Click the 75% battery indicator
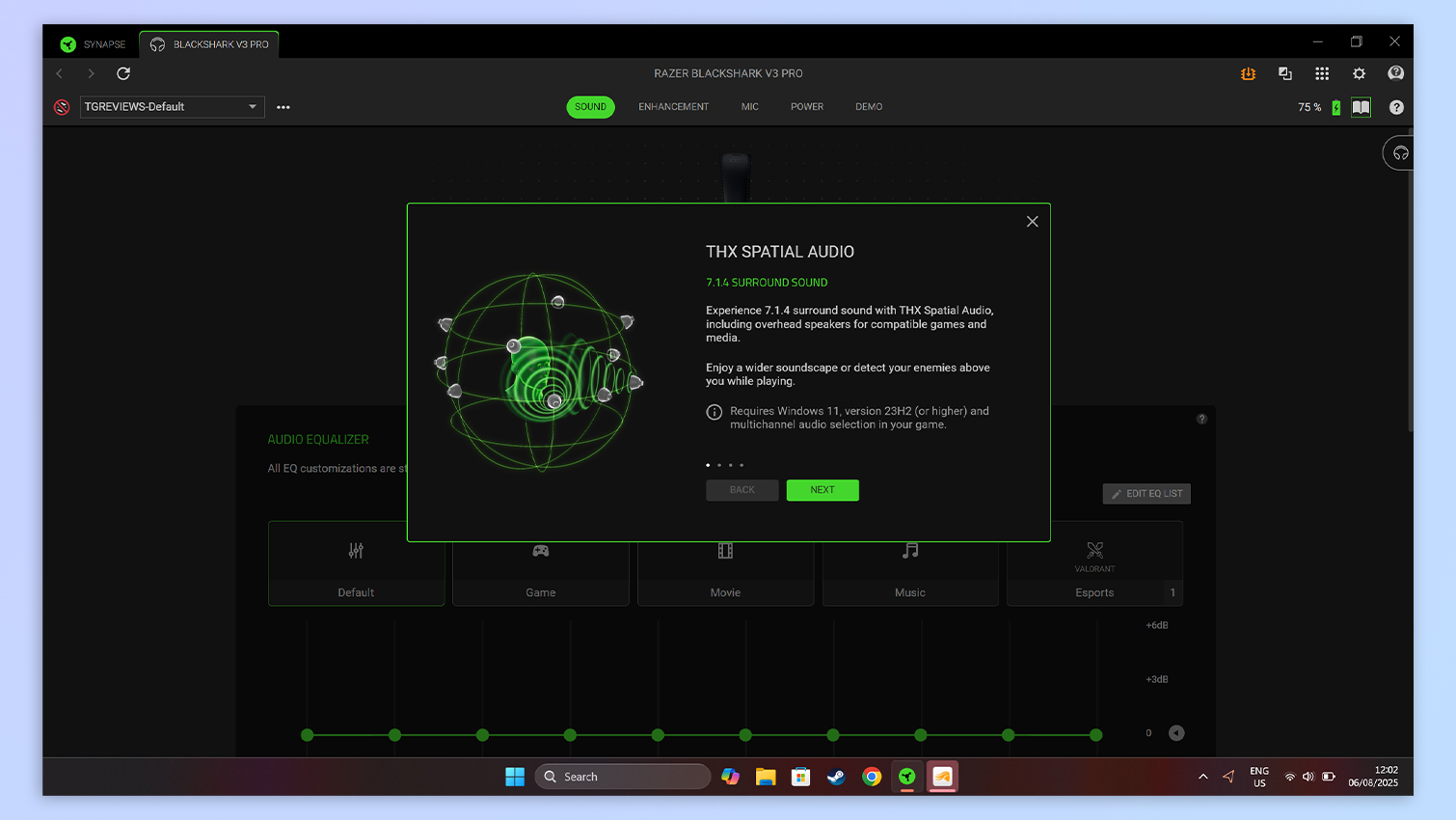The image size is (1456, 820). (x=1319, y=107)
